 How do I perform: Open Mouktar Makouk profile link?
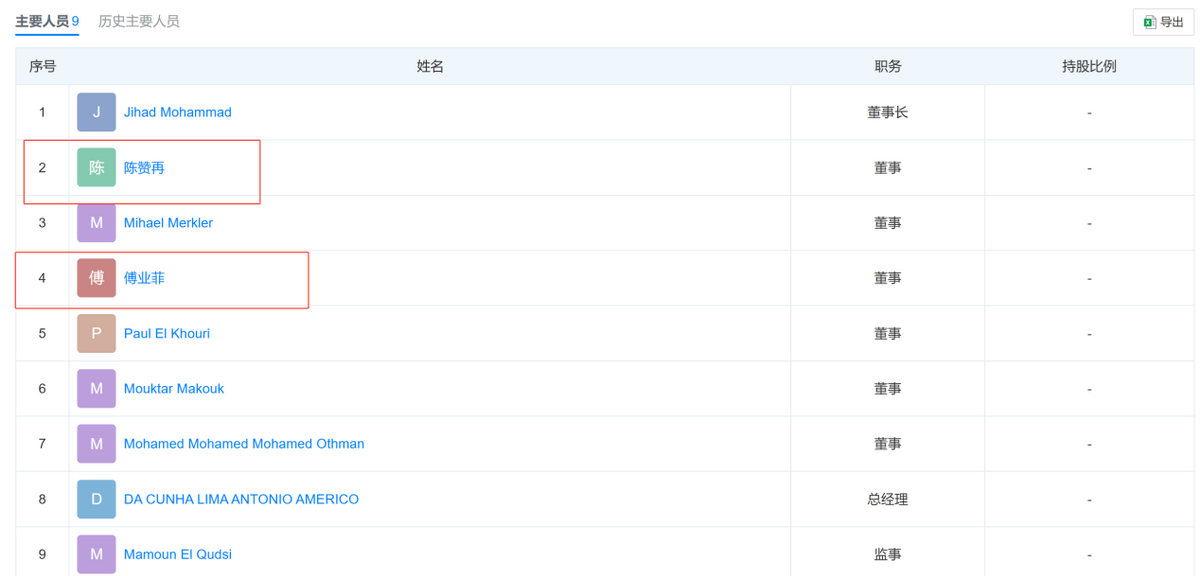click(x=174, y=389)
